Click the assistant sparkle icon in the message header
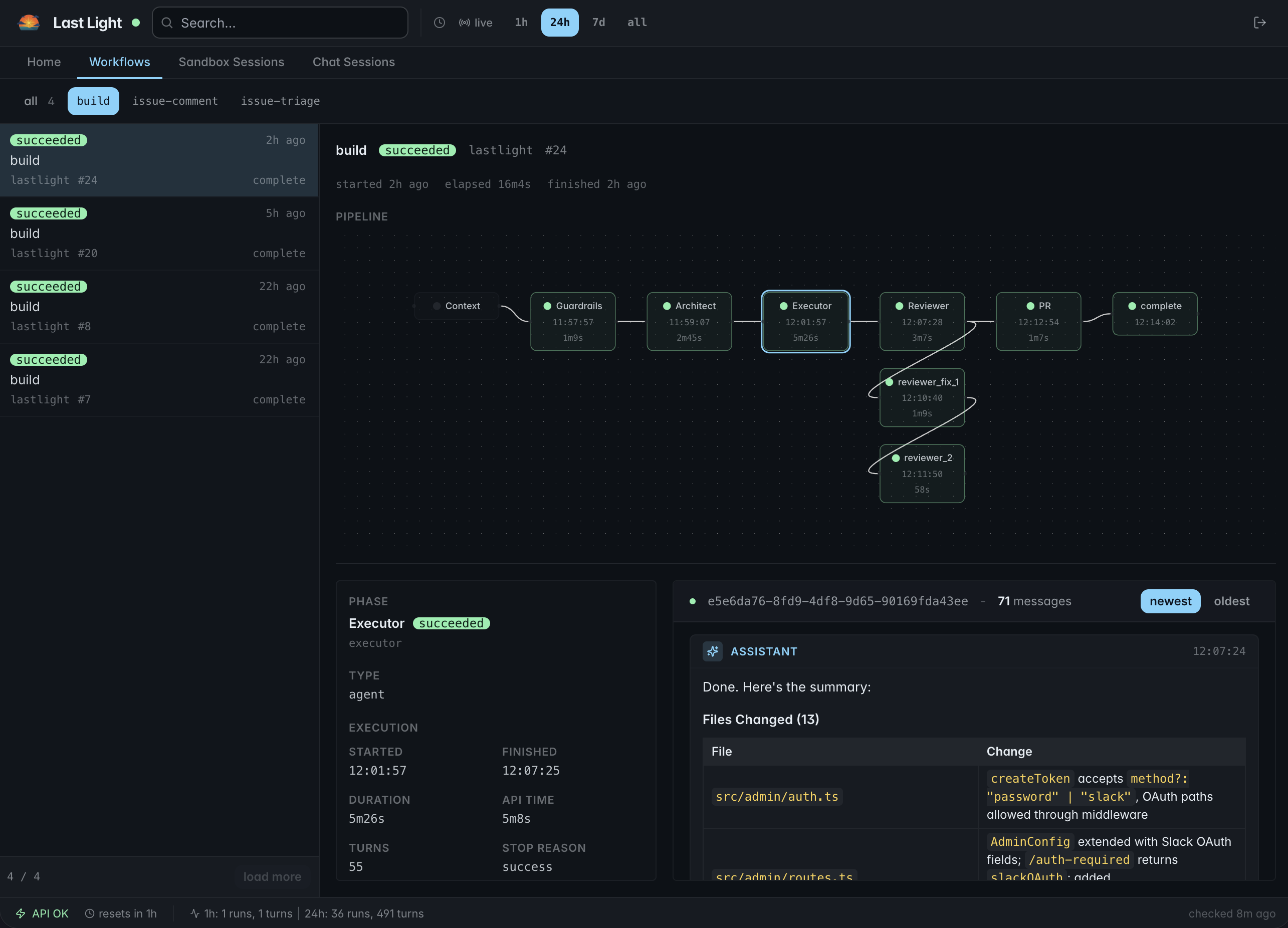The image size is (1288, 928). 712,651
